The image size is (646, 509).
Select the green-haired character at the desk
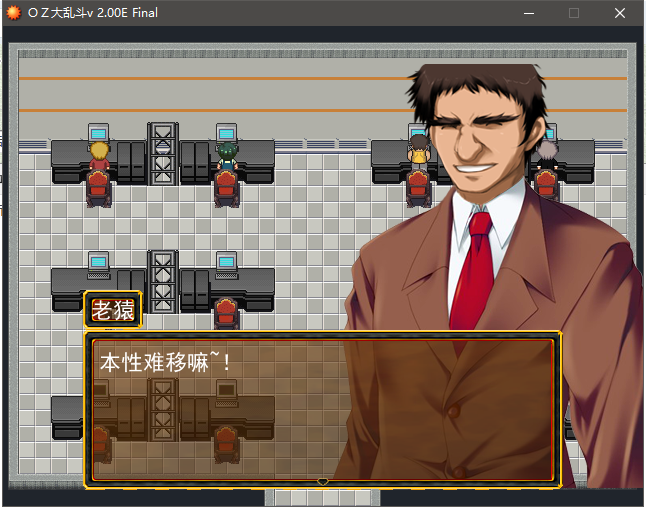click(x=227, y=156)
